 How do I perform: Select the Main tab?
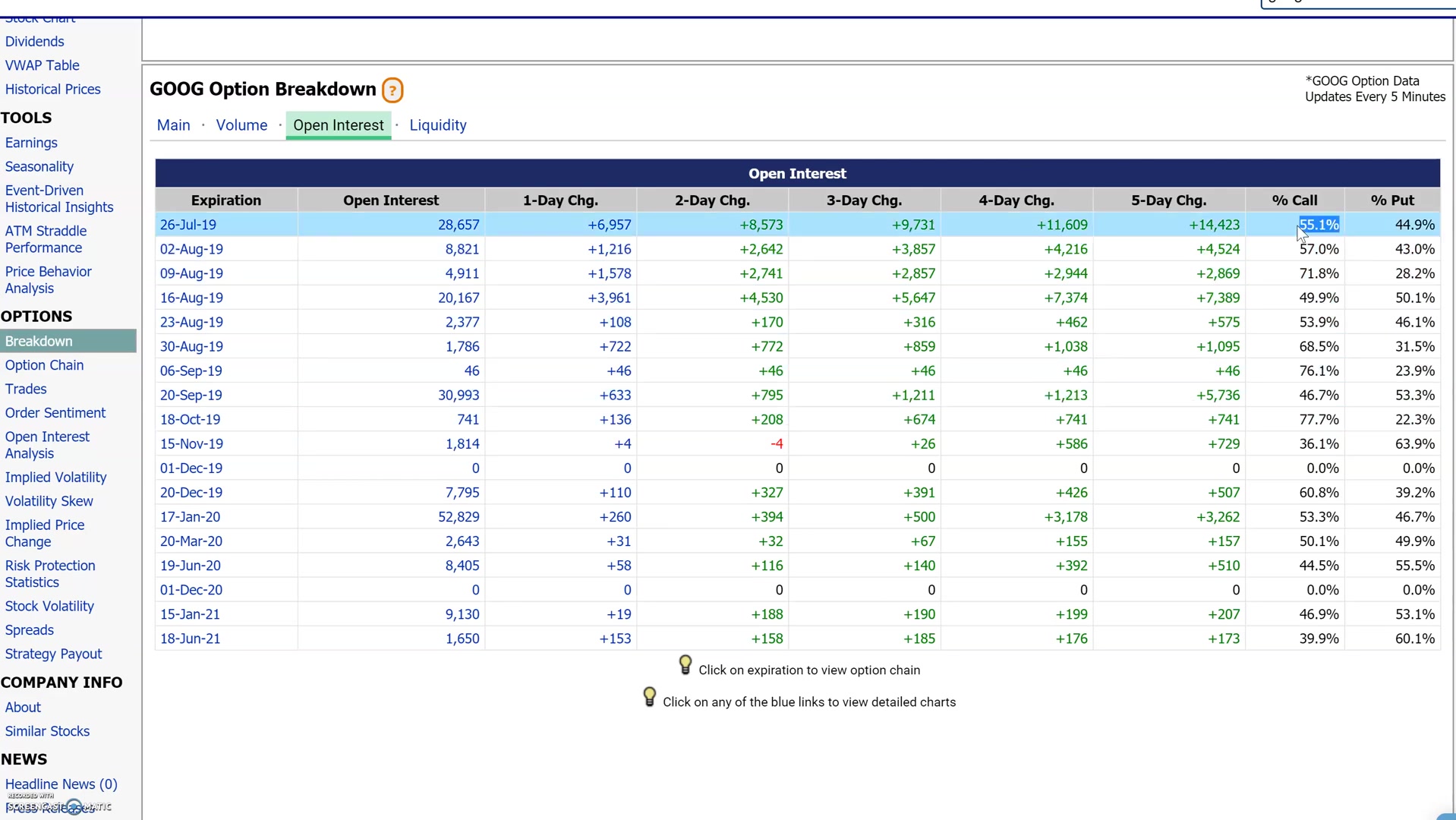tap(173, 125)
